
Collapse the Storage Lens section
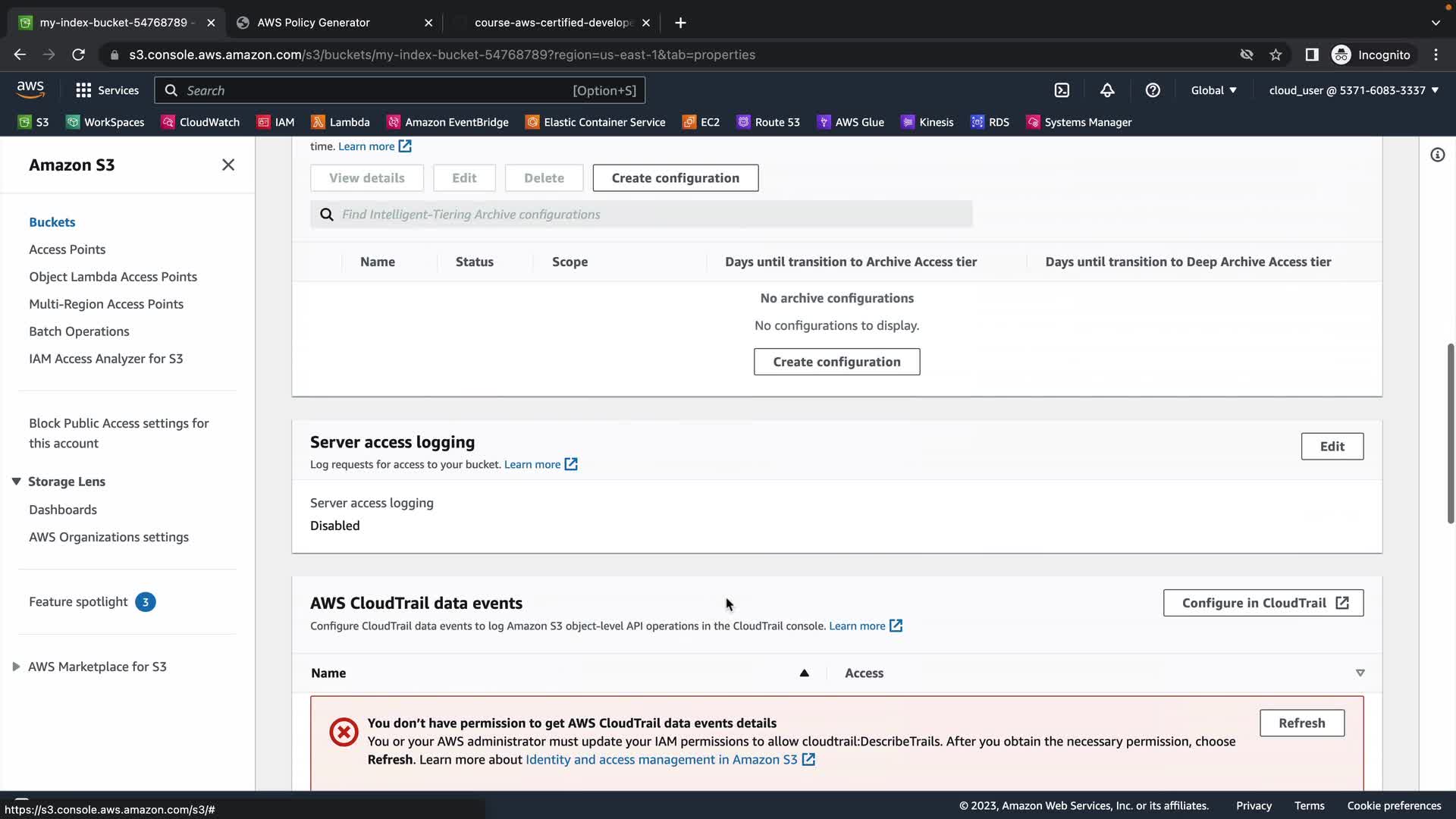[x=16, y=482]
